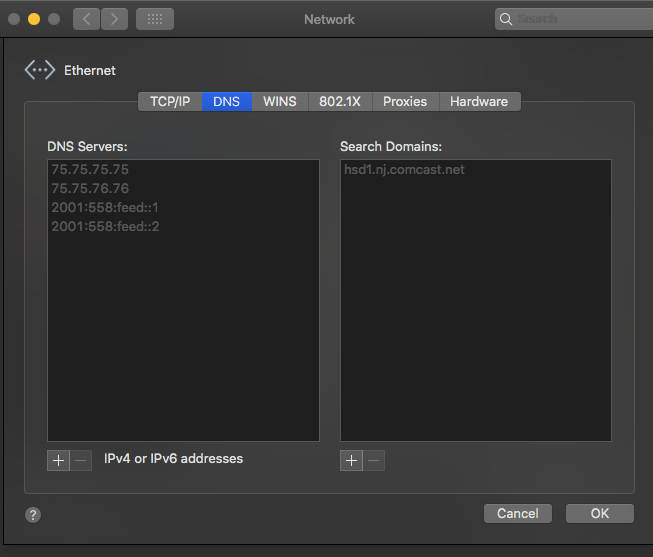This screenshot has height=557, width=653.
Task: Select DNS server 2001:558:feed::1
Action: pos(183,207)
